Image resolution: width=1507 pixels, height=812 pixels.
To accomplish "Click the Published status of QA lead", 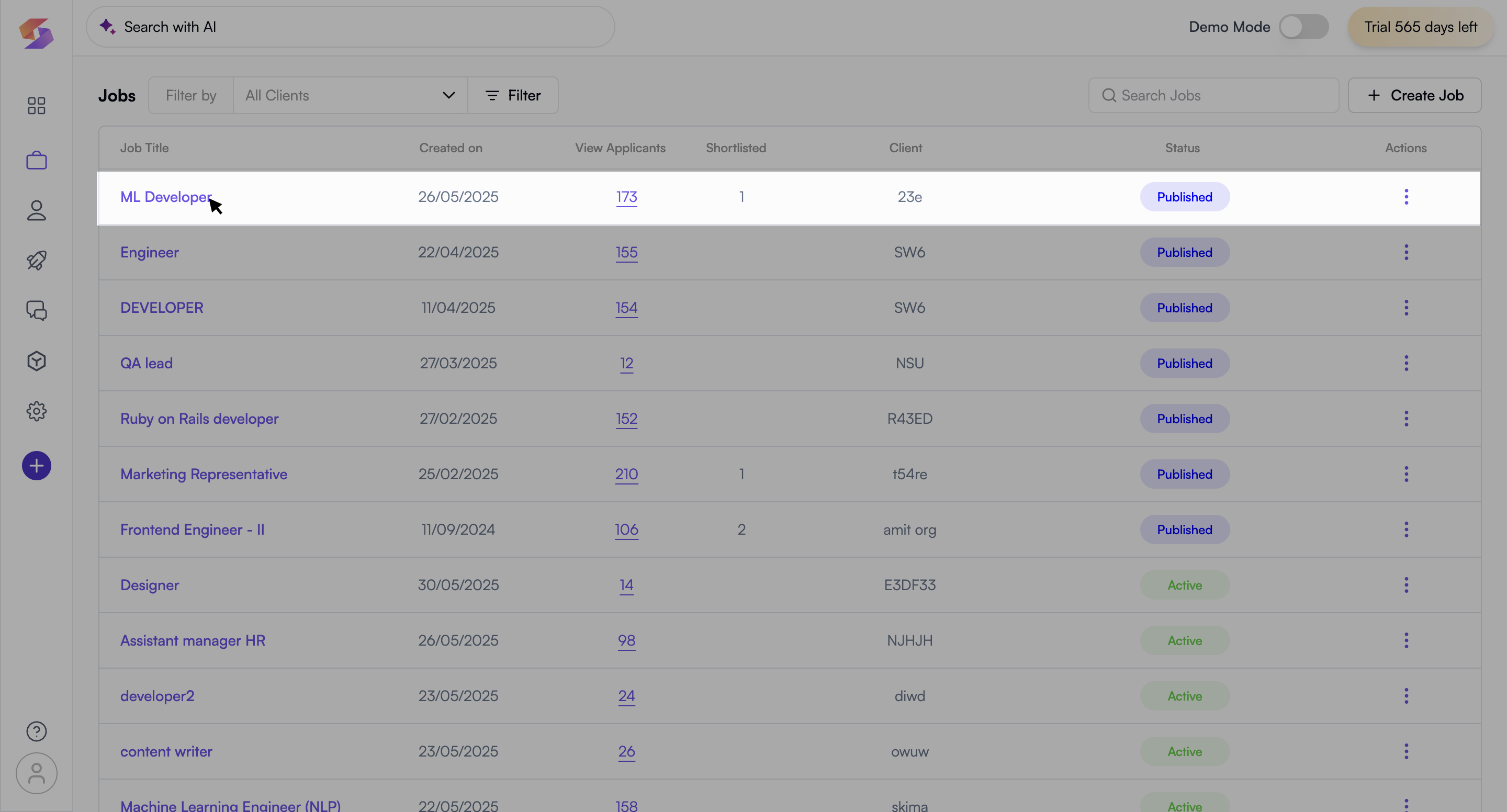I will pyautogui.click(x=1185, y=363).
